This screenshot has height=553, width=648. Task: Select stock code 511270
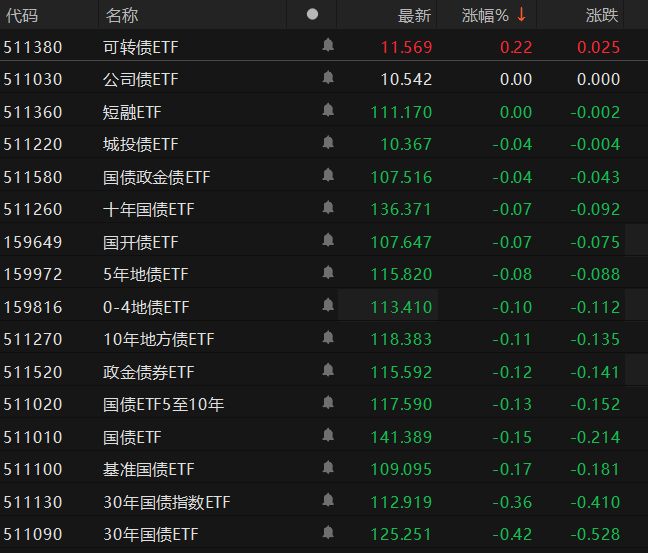(33, 339)
